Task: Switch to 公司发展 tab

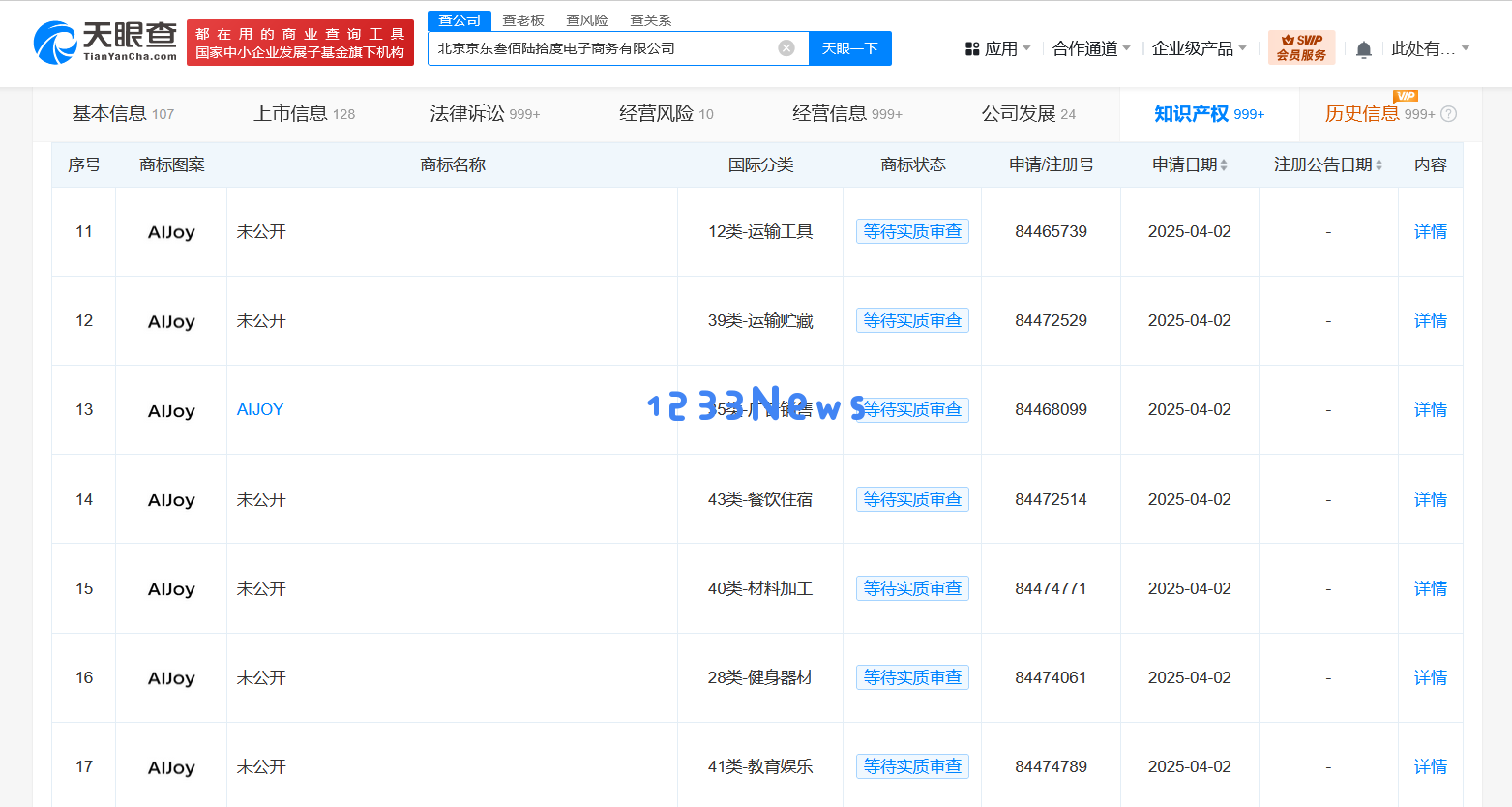Action: 1028,114
